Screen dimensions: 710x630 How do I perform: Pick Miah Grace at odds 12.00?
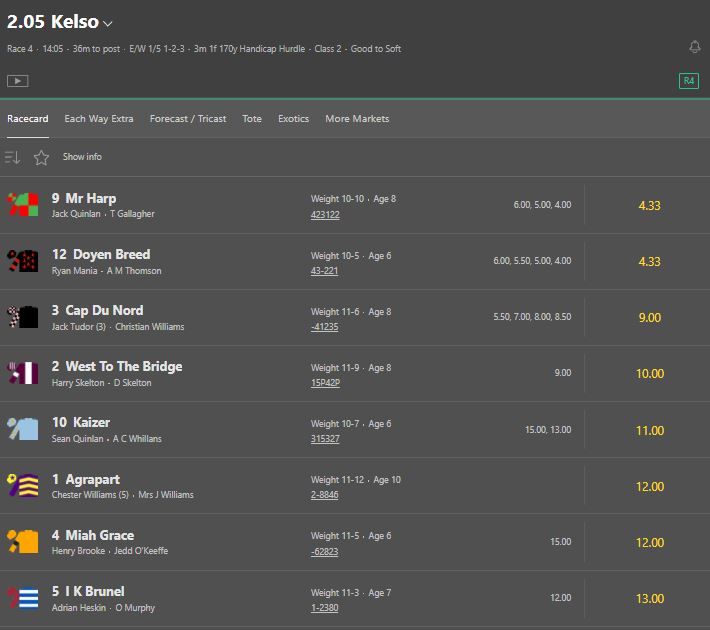pos(649,542)
